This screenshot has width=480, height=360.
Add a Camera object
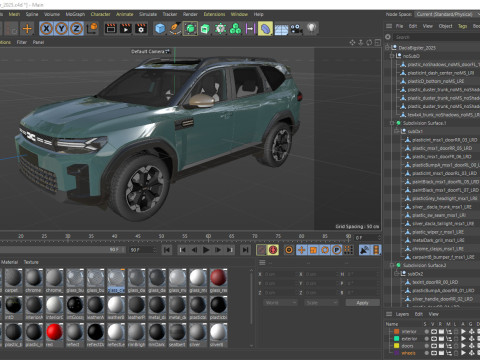click(296, 29)
